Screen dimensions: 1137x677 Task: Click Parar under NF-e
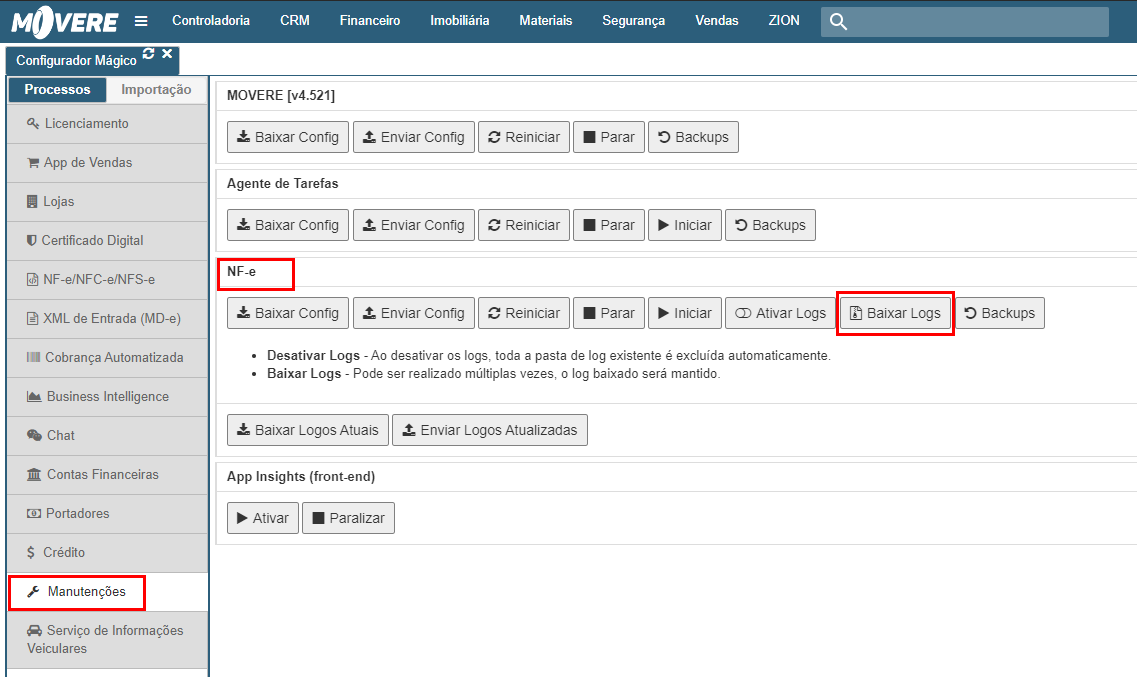[x=609, y=313]
